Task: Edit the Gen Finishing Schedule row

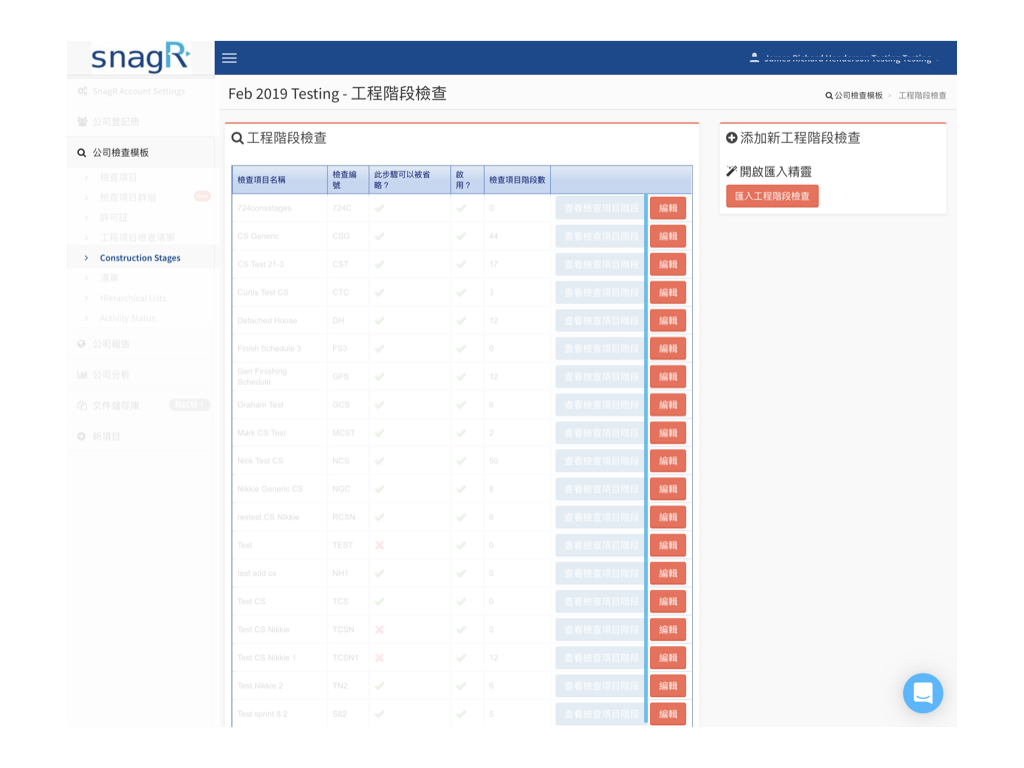Action: [667, 377]
